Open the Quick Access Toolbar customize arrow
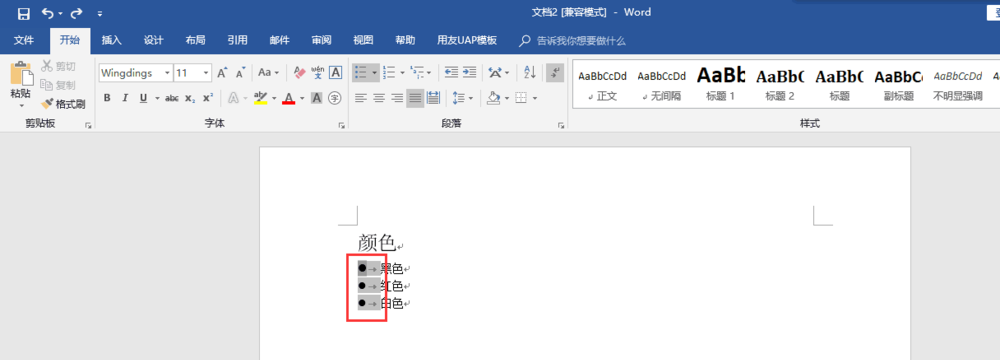This screenshot has height=360, width=1000. 100,13
